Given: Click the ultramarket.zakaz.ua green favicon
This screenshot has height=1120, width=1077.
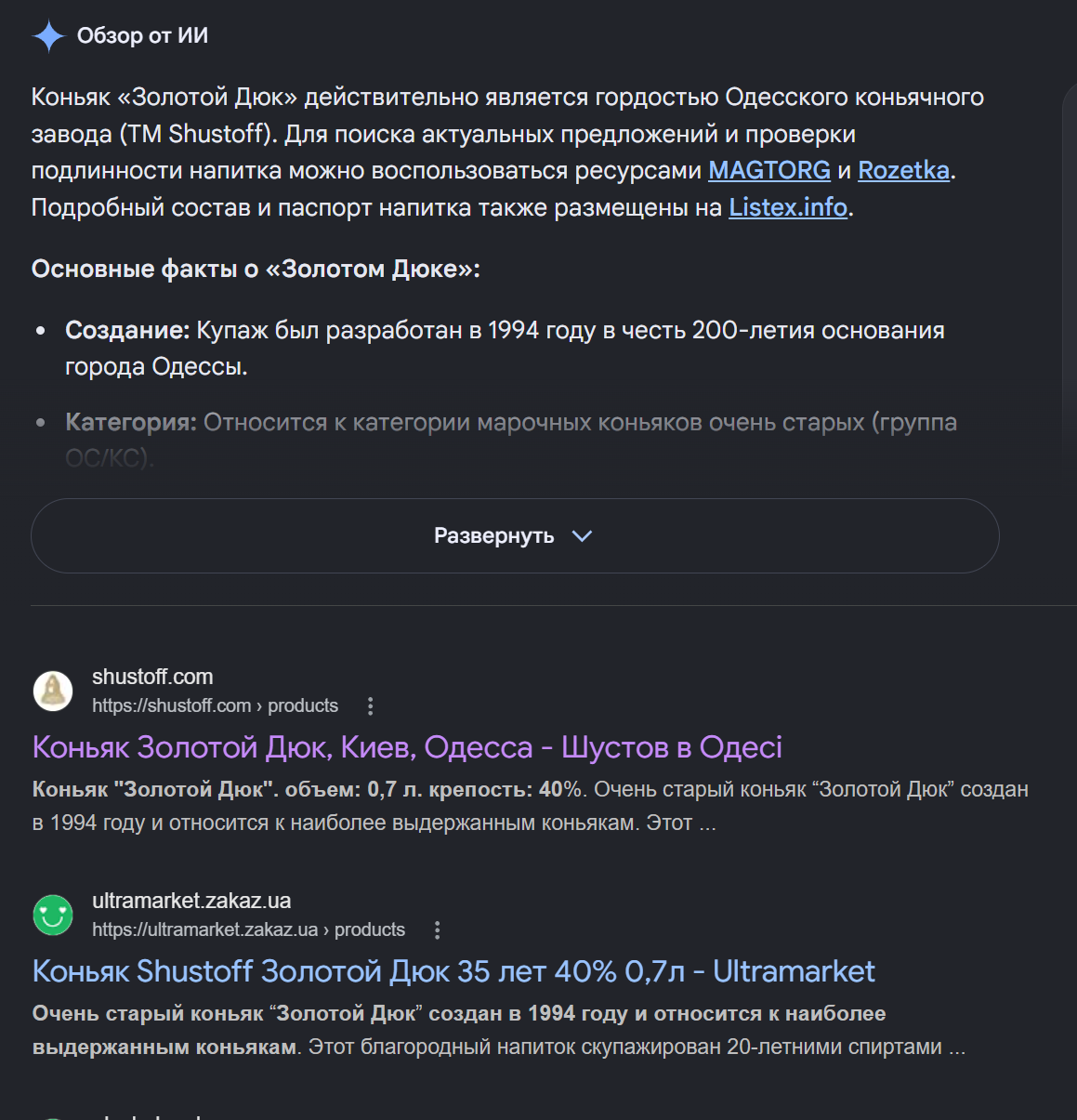Looking at the screenshot, I should (x=53, y=916).
